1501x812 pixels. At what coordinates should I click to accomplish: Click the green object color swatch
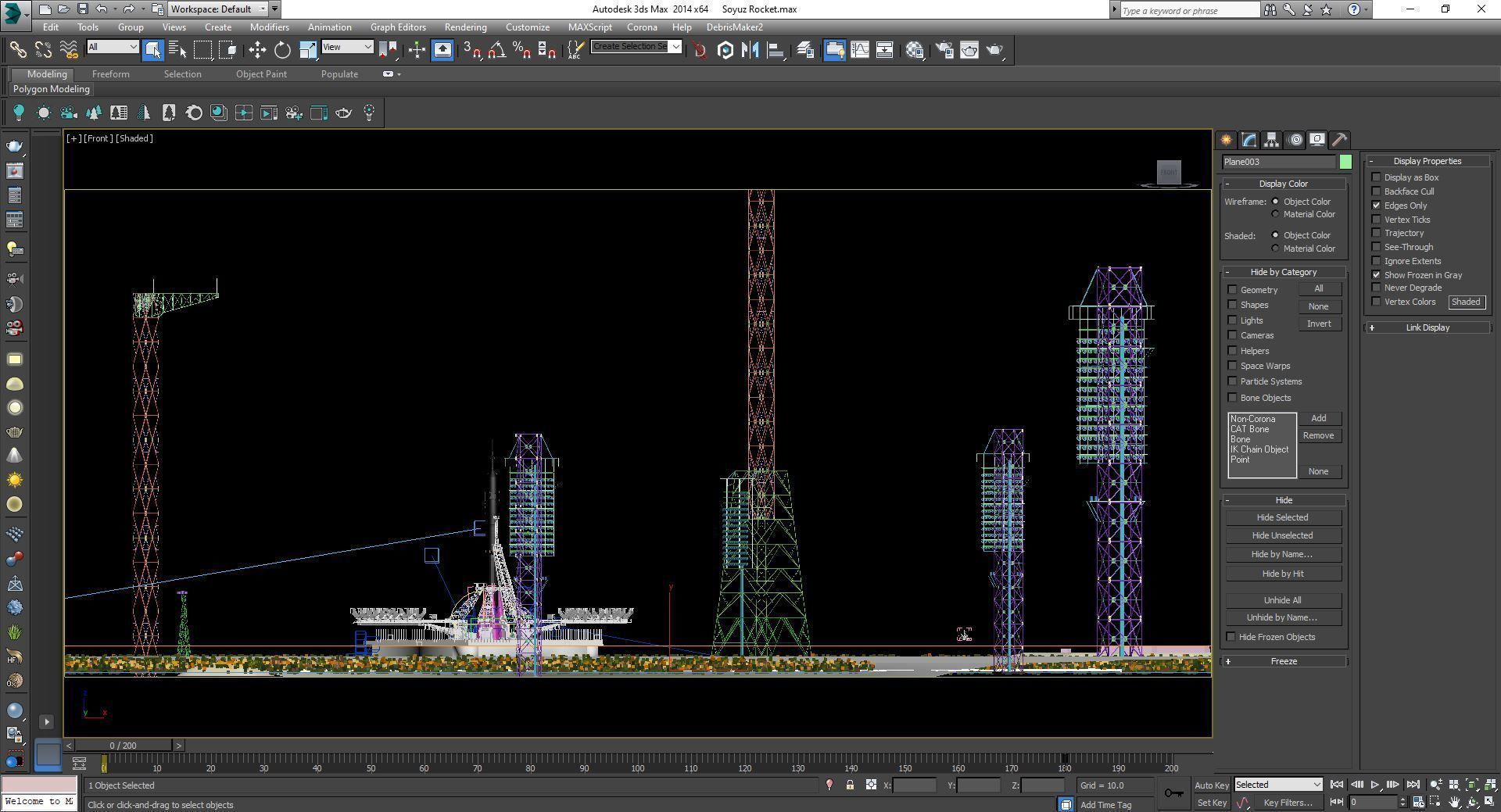click(1345, 162)
